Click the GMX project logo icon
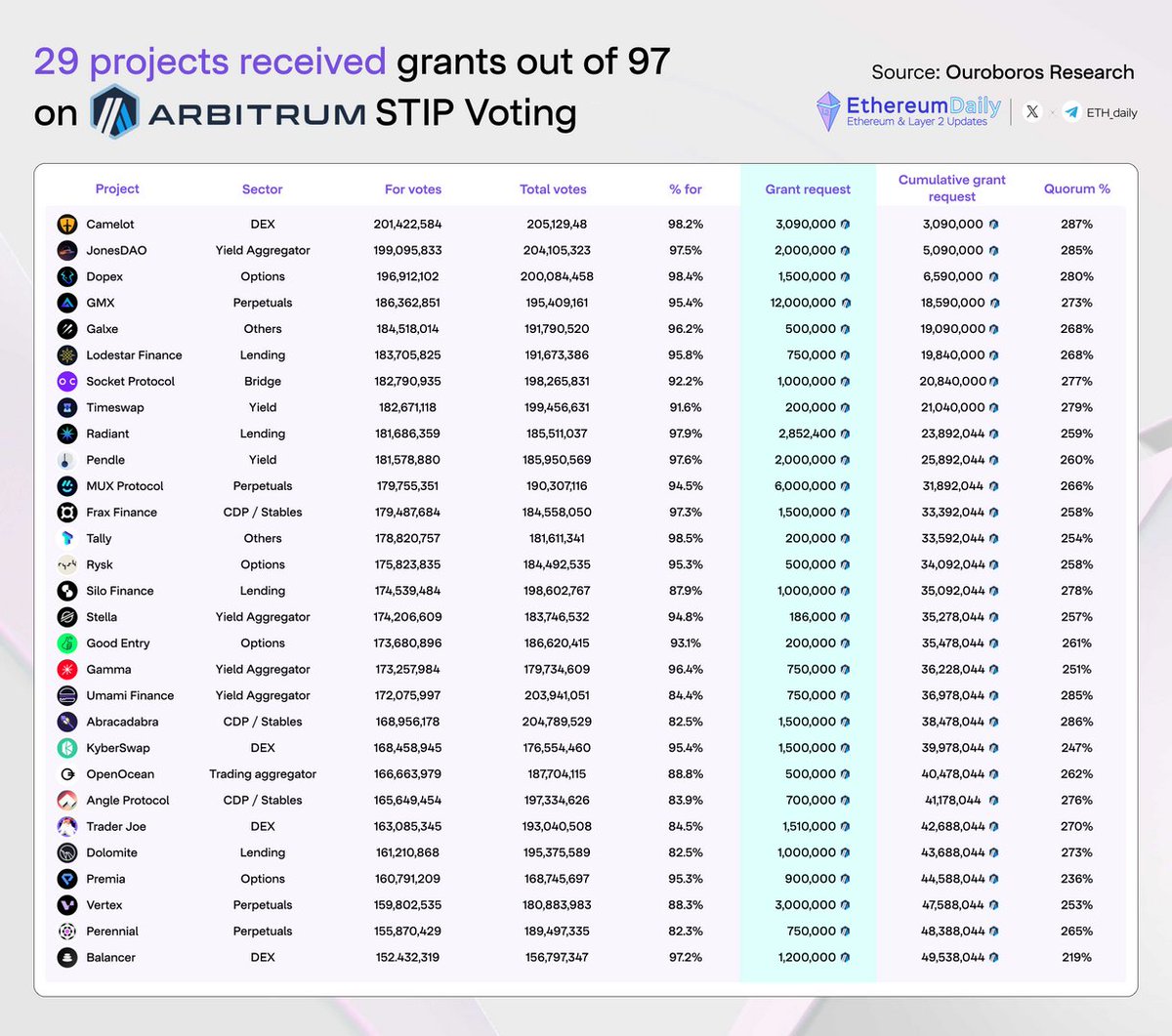 pyautogui.click(x=66, y=303)
